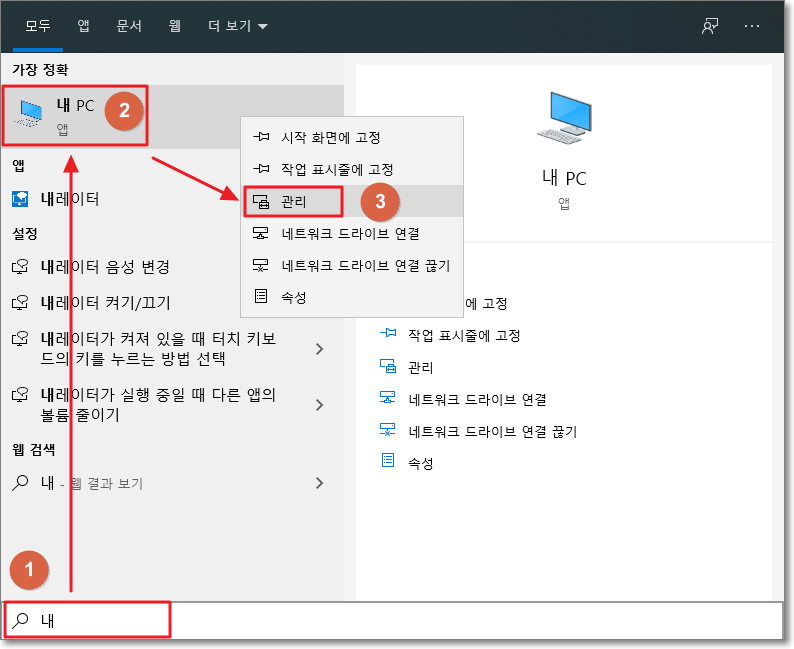
Task: Click 네트워크 드라이브 연결 in preview pane
Action: (x=478, y=399)
